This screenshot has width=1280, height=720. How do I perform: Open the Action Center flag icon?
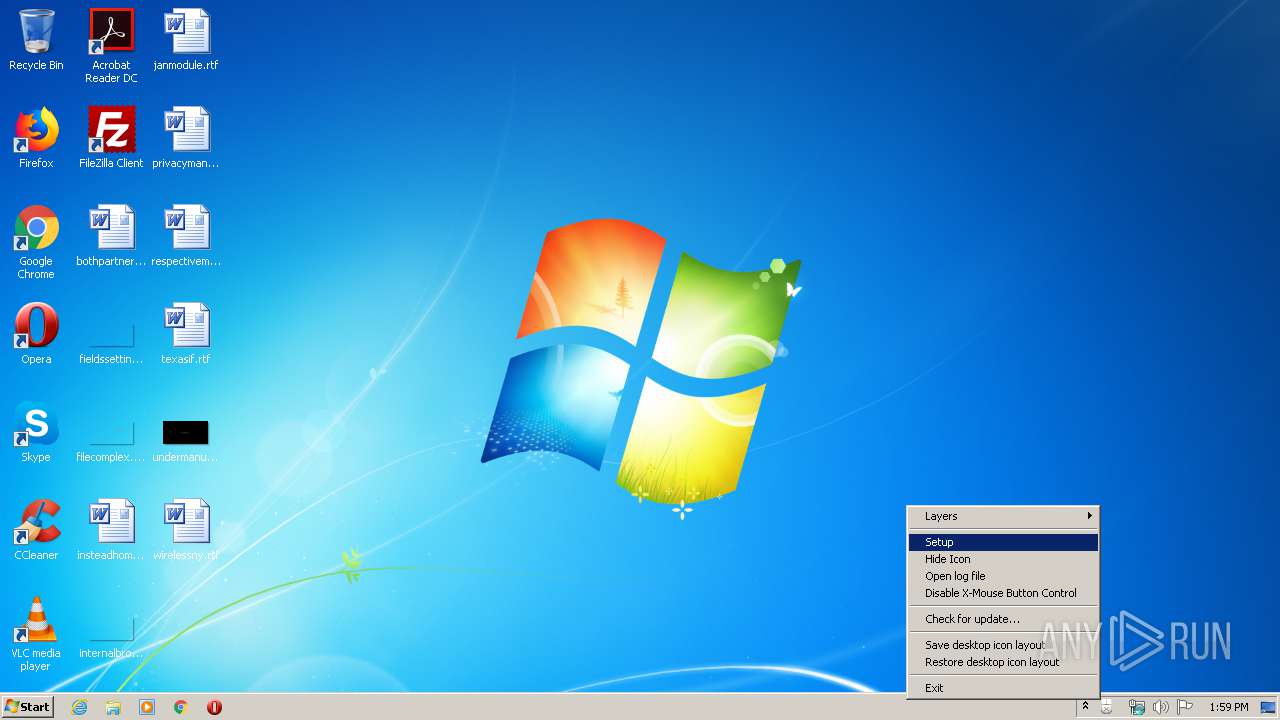[1185, 707]
